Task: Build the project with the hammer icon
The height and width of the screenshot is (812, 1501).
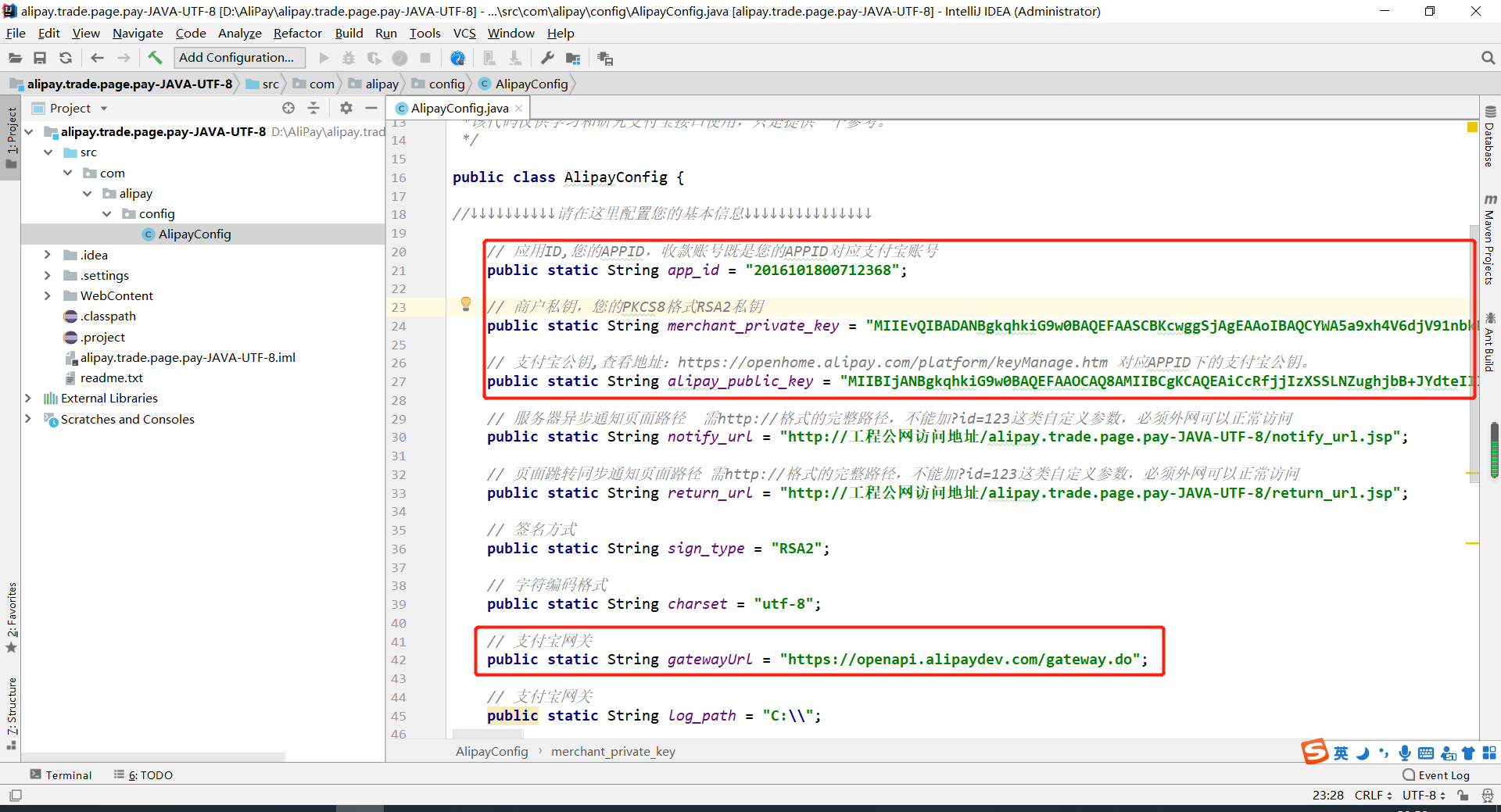Action: pos(155,57)
